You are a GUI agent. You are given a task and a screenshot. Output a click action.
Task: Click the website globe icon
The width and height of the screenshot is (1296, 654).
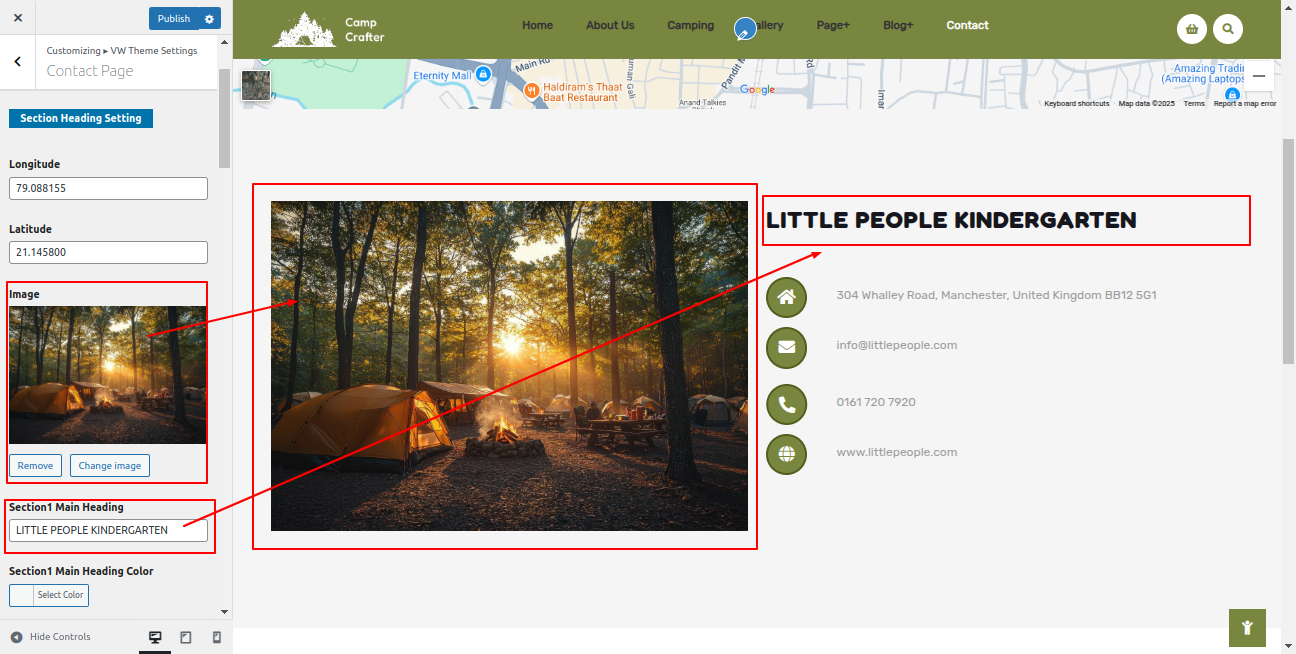point(786,454)
